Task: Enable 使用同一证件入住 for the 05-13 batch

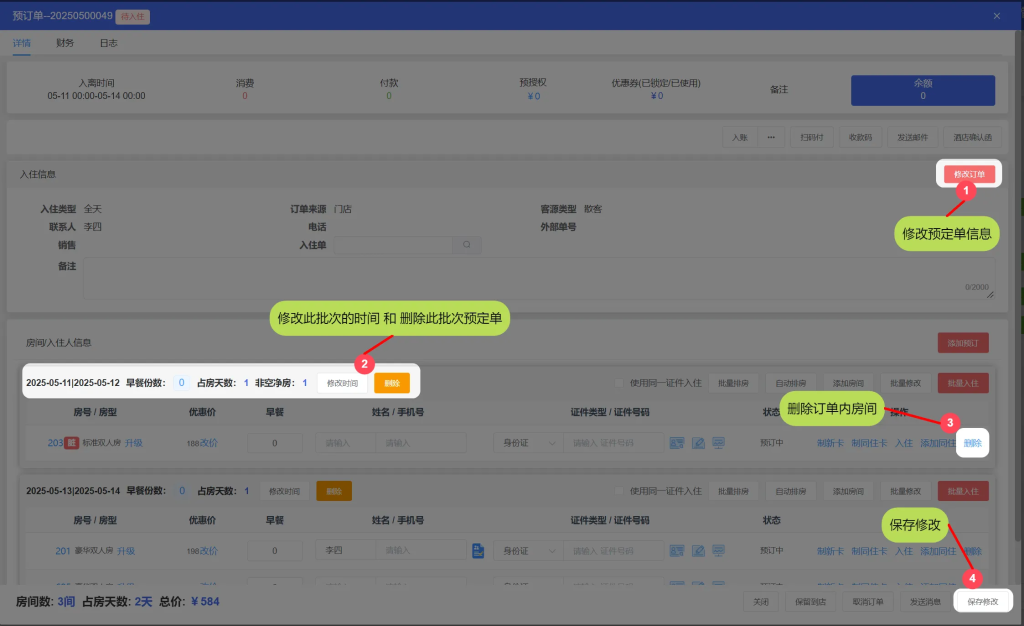Action: coord(621,491)
